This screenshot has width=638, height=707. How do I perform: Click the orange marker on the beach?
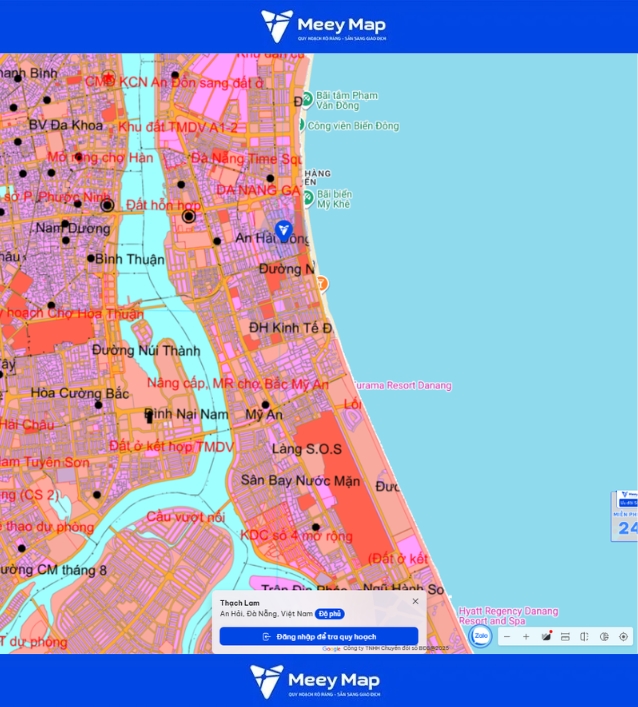[321, 284]
